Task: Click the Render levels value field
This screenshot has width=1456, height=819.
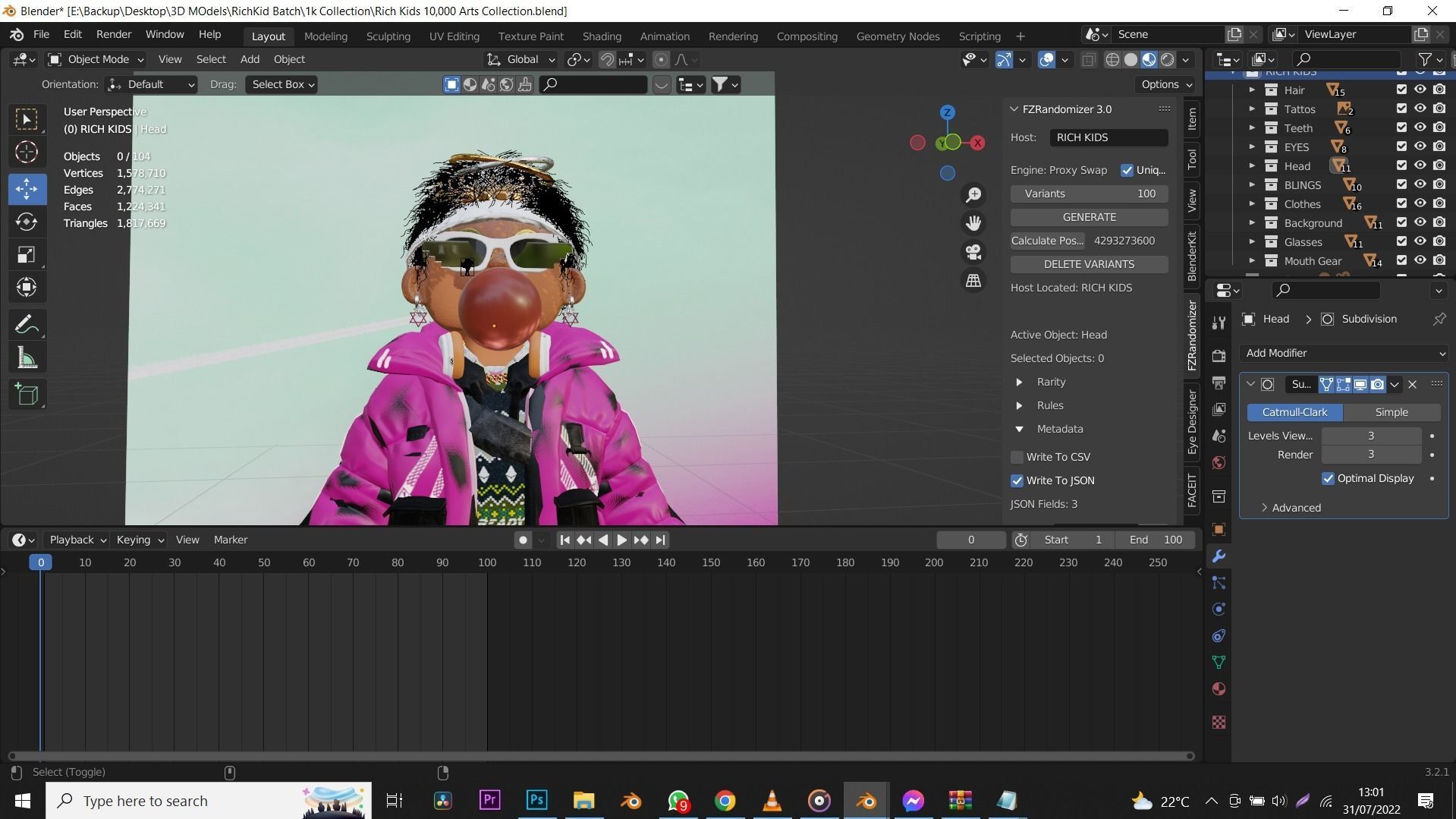Action: [1371, 455]
